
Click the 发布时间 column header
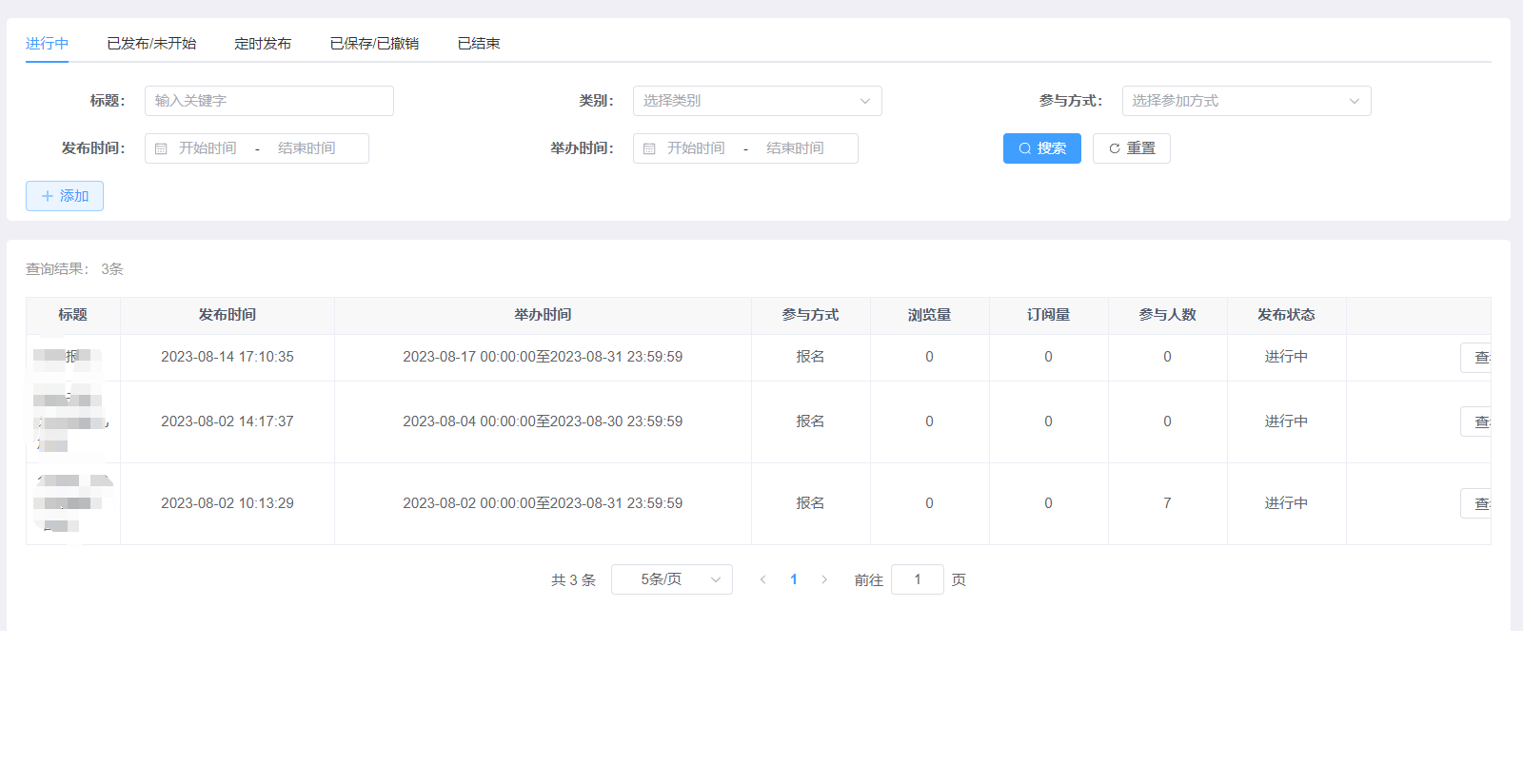click(x=227, y=315)
